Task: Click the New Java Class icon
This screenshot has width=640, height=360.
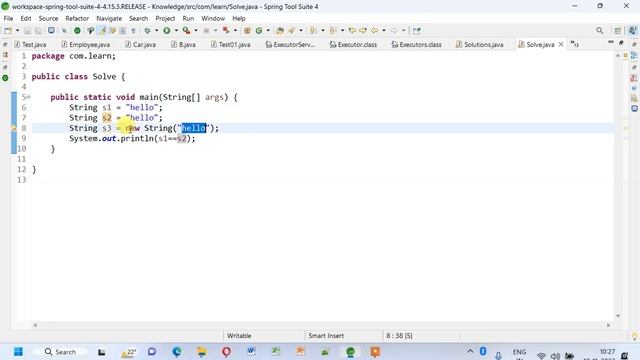Action: click(x=259, y=31)
